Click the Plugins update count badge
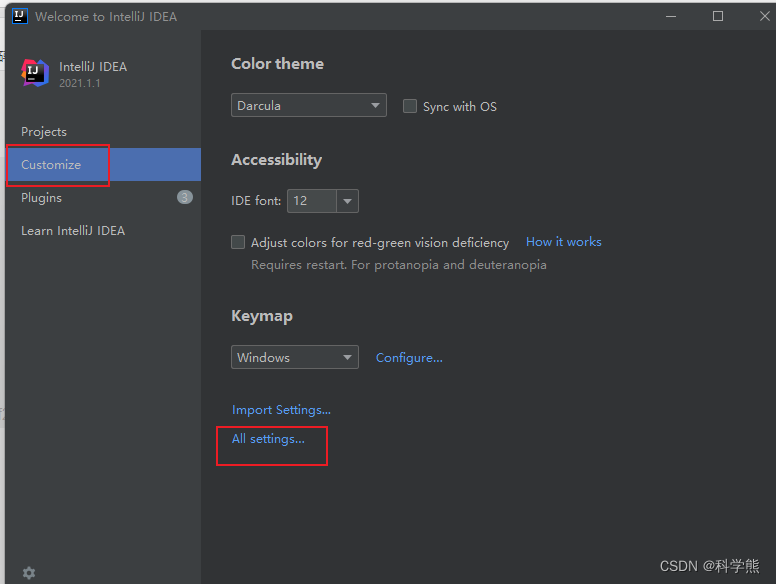Image resolution: width=776 pixels, height=584 pixels. (185, 197)
